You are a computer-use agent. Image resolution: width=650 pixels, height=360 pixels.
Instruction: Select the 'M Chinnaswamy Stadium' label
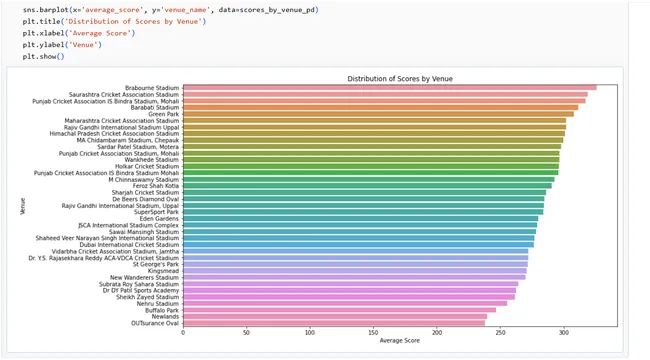pos(144,180)
